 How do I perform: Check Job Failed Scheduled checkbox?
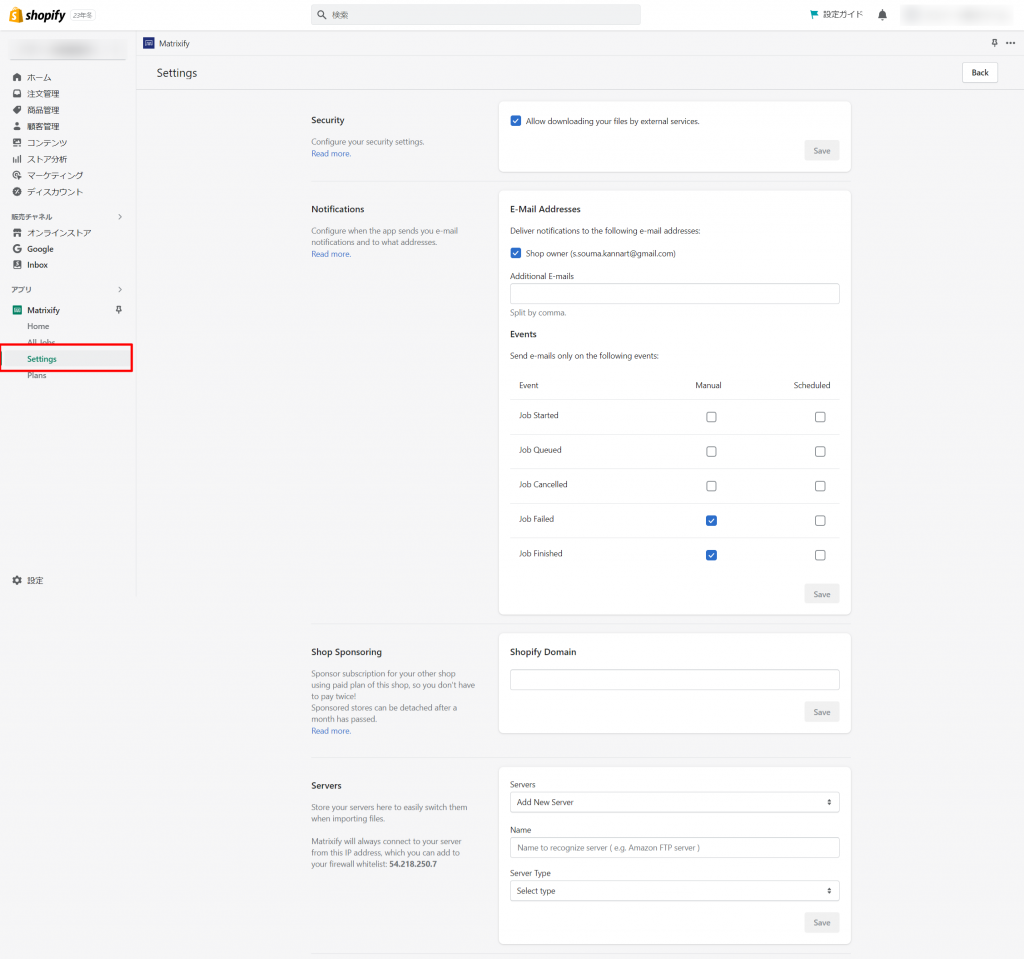click(x=820, y=521)
